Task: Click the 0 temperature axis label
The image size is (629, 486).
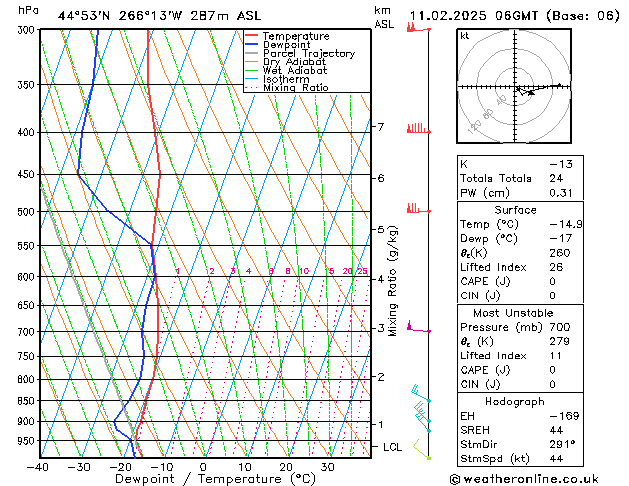Action: click(x=203, y=467)
